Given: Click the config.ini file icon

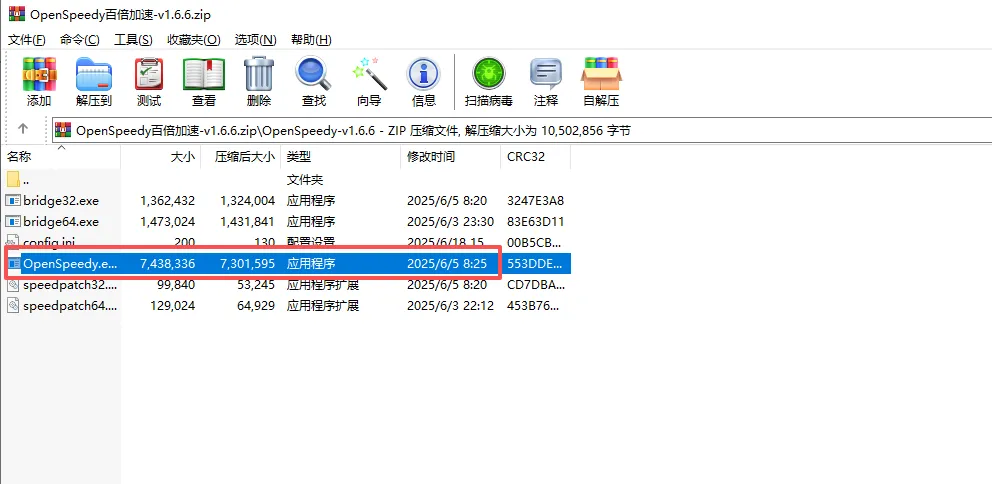Looking at the screenshot, I should [x=13, y=242].
